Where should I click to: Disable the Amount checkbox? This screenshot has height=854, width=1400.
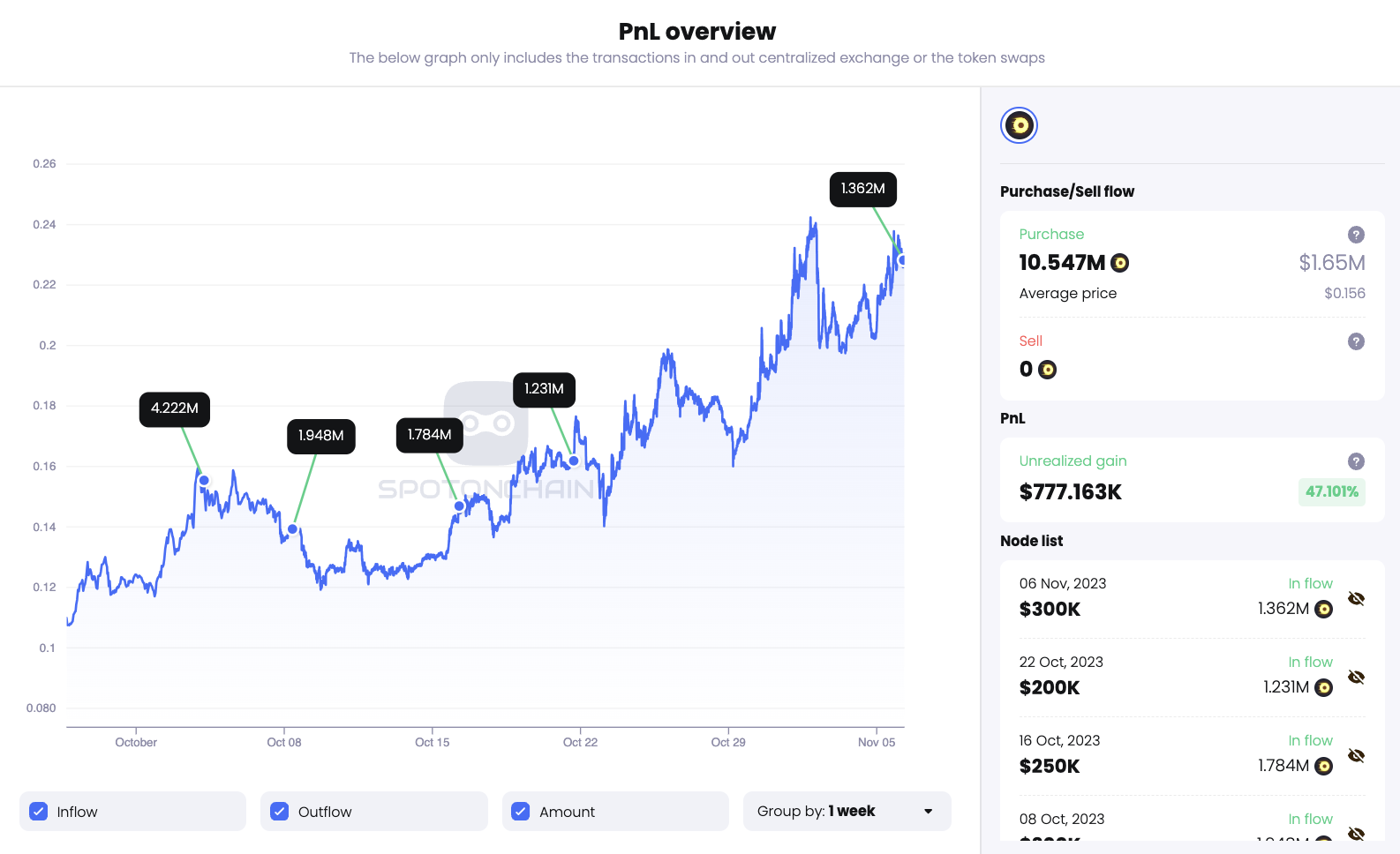tap(521, 812)
